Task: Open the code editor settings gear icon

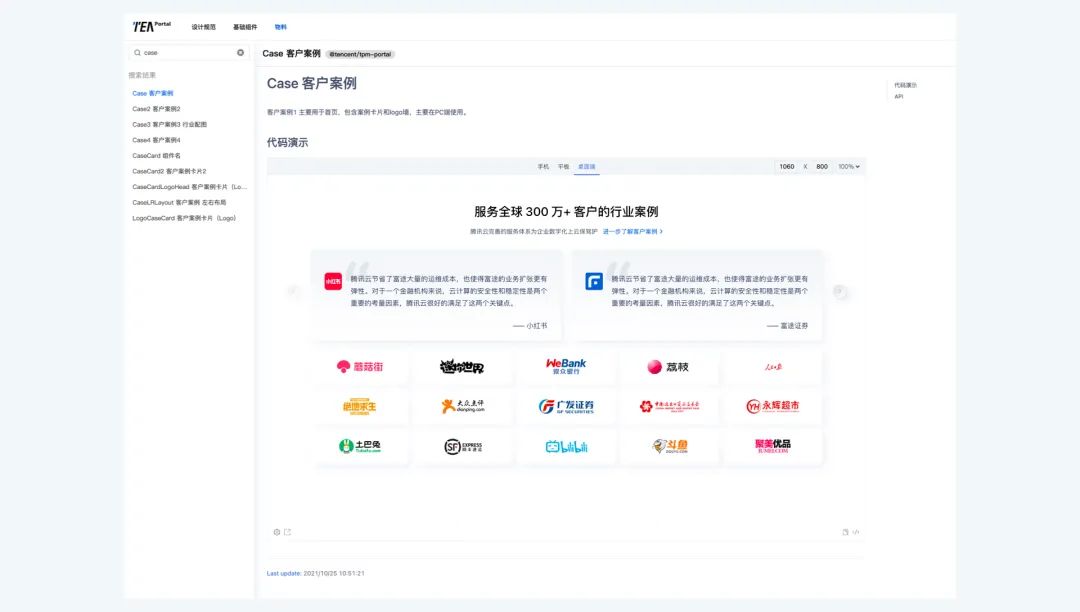Action: click(277, 531)
